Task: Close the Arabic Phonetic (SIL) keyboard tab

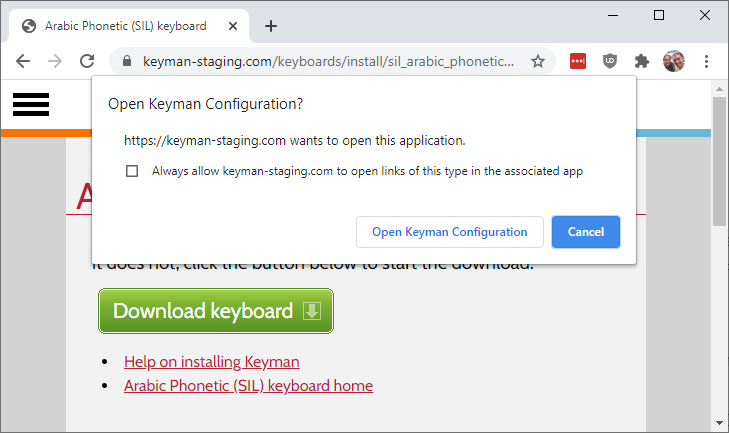Action: coord(233,26)
